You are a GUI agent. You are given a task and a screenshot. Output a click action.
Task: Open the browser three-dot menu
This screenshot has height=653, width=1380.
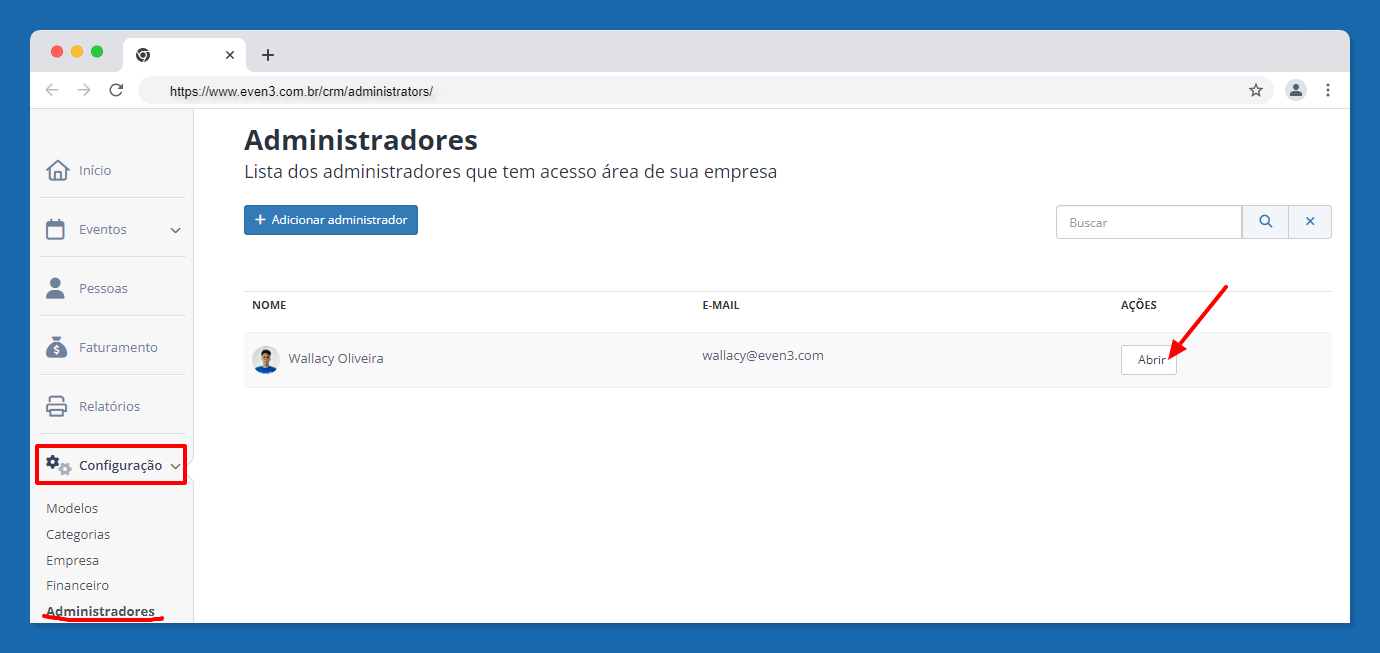pyautogui.click(x=1328, y=90)
